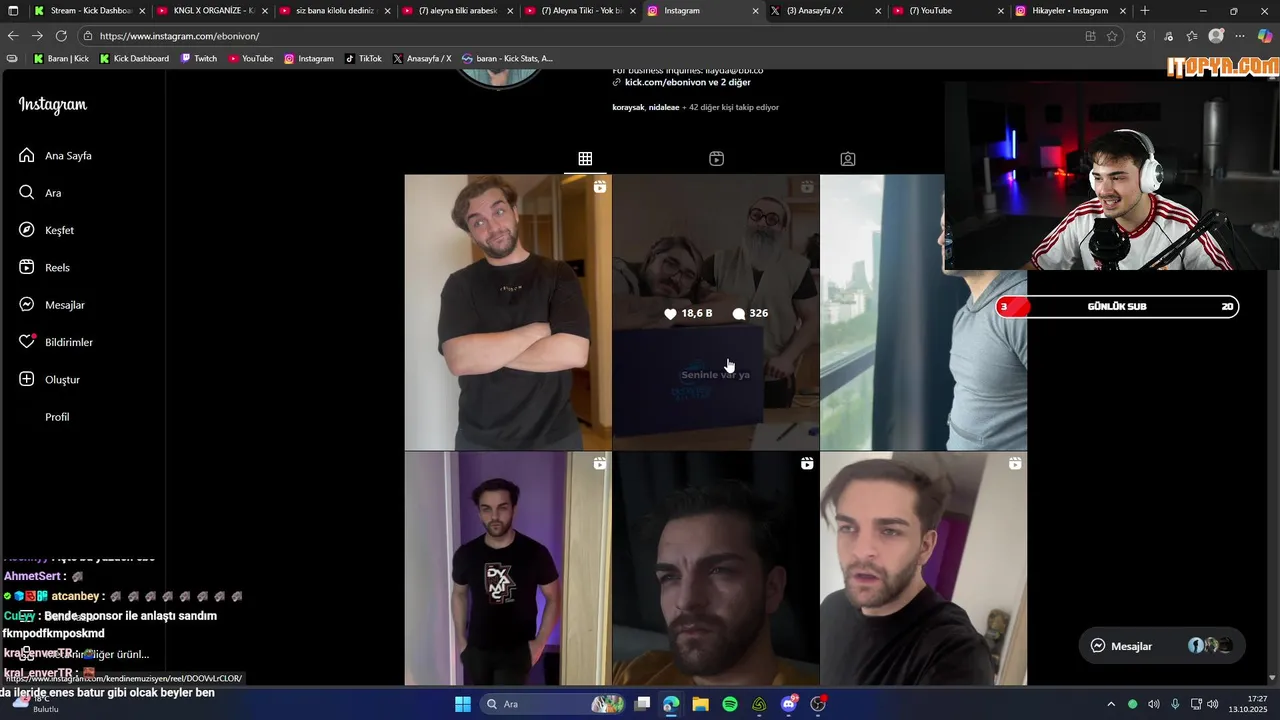Open the browser extensions icon
Screen dimensions: 1280x720
pos(1141,36)
